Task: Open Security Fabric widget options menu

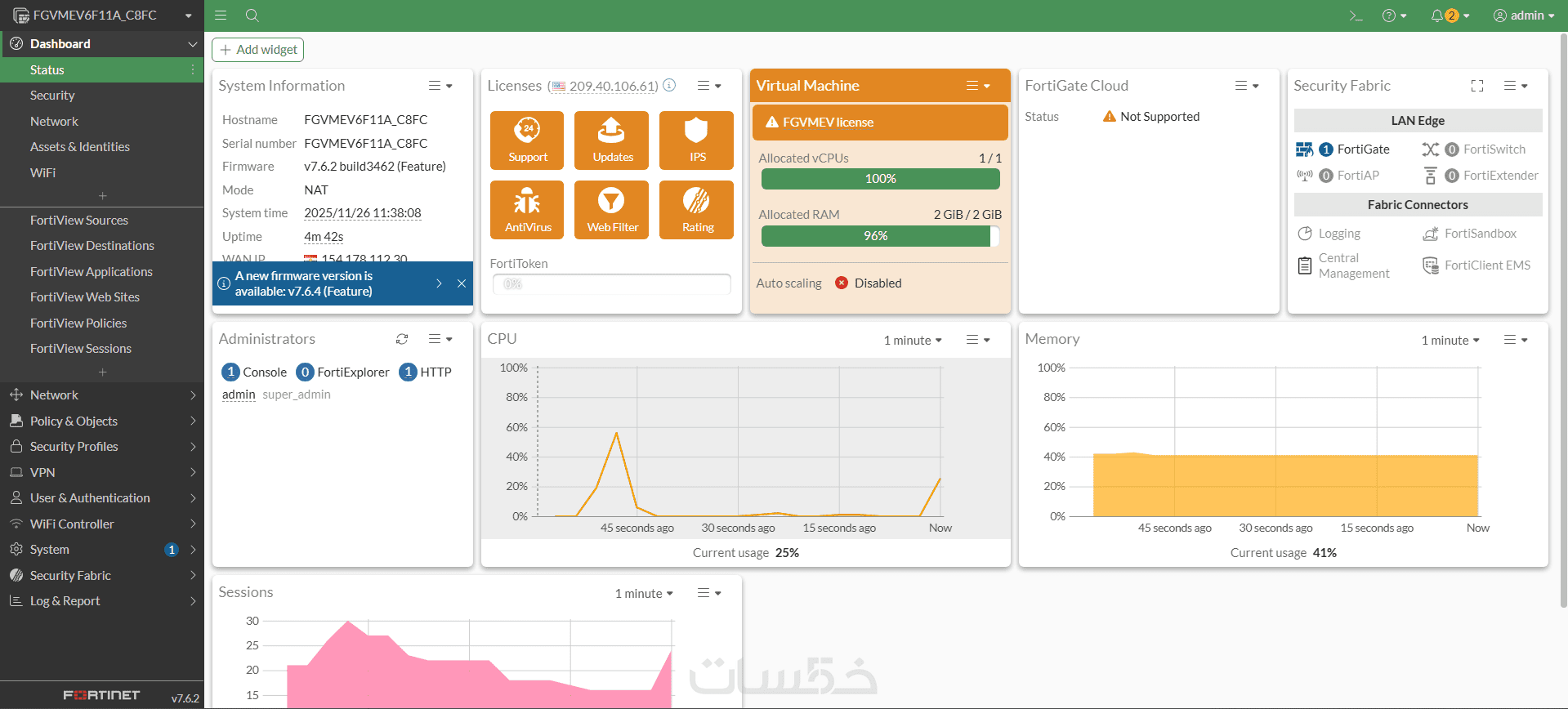Action: point(1516,86)
